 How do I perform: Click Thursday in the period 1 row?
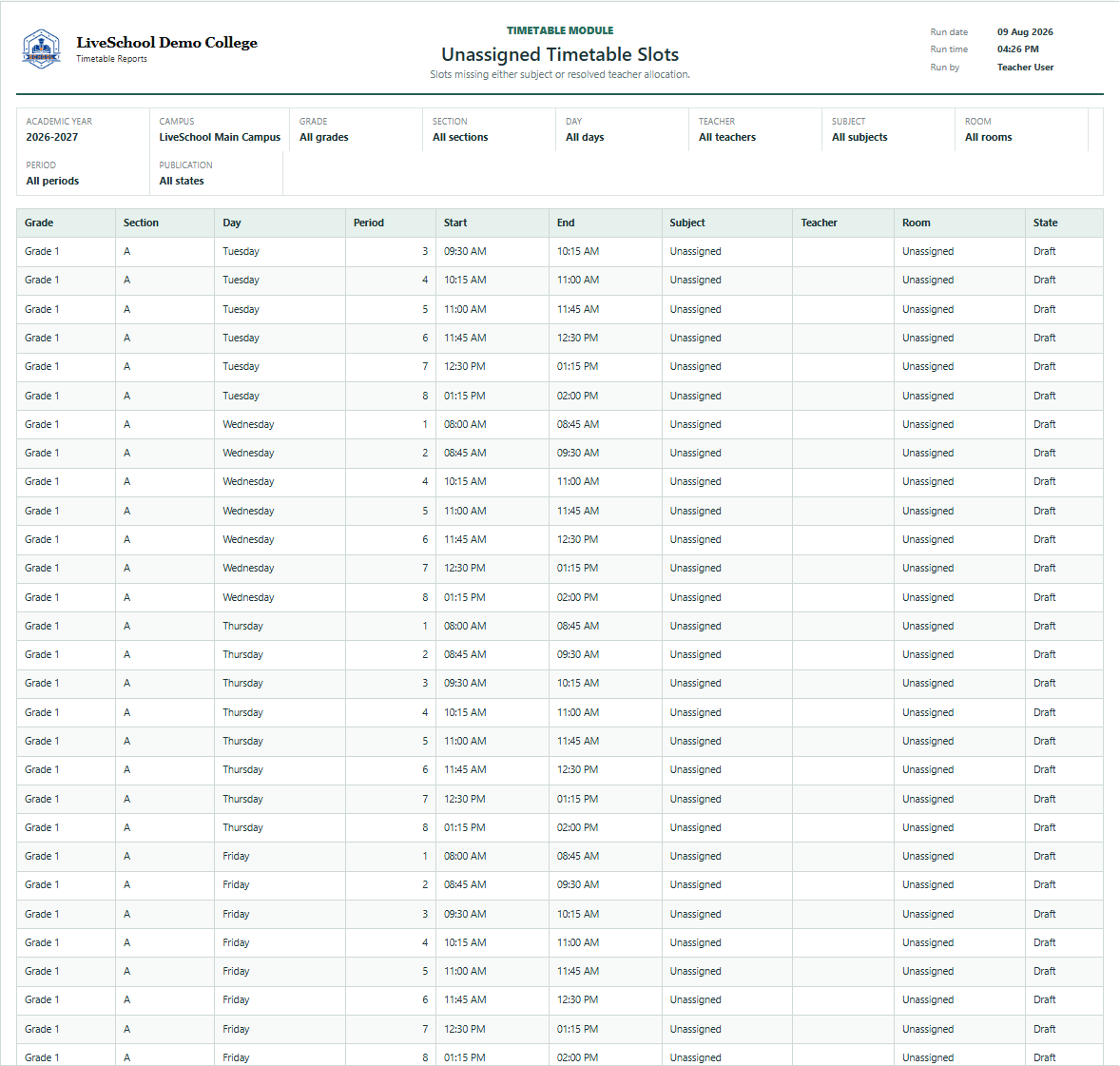242,626
